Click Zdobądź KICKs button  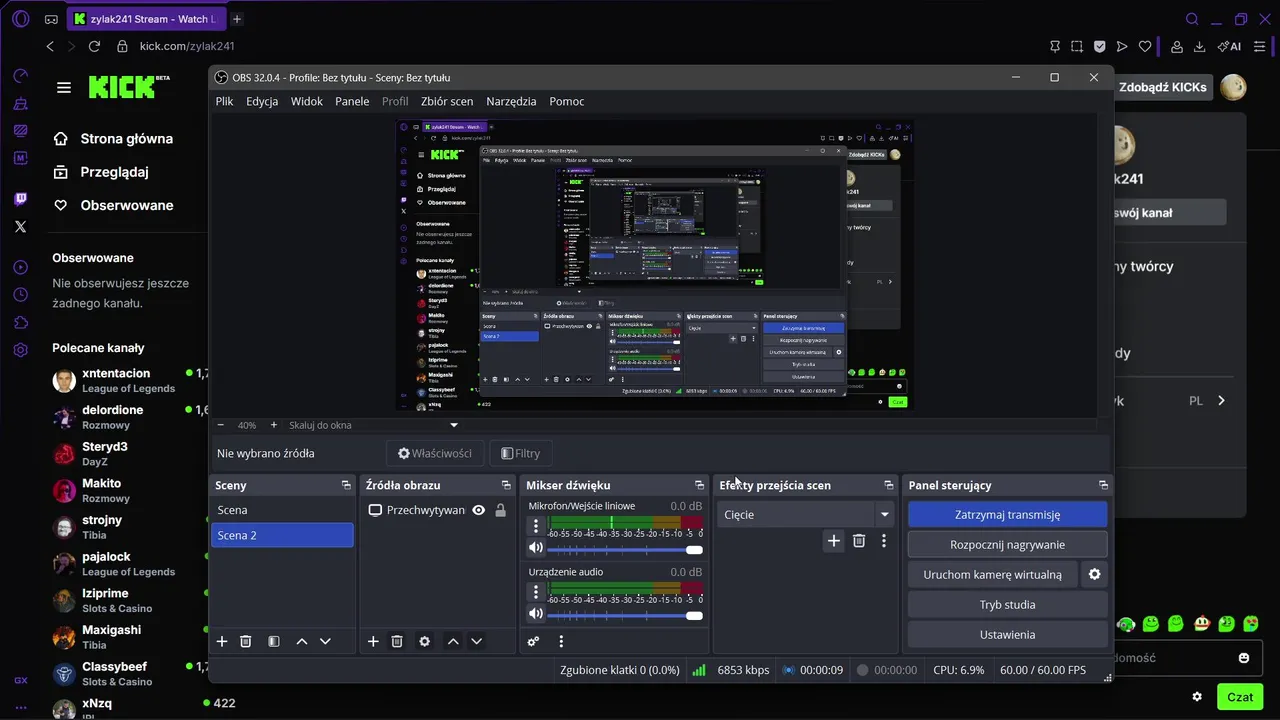(x=1162, y=87)
